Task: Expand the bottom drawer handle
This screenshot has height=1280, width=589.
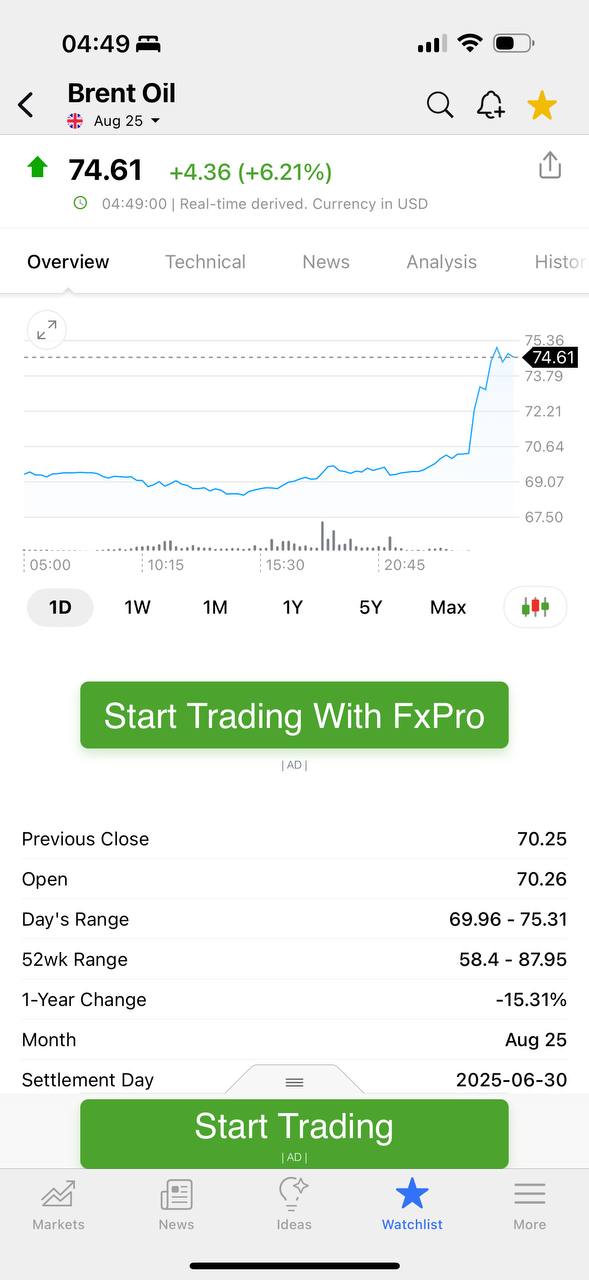Action: 294,1081
